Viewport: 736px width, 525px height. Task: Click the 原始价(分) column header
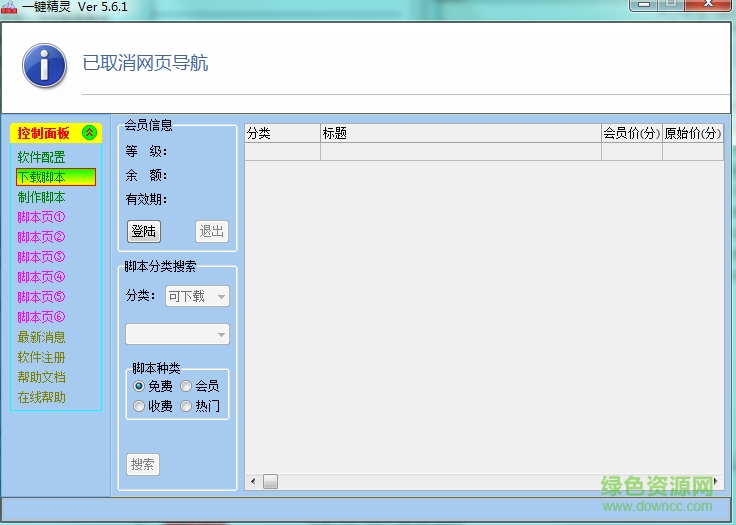pyautogui.click(x=693, y=133)
